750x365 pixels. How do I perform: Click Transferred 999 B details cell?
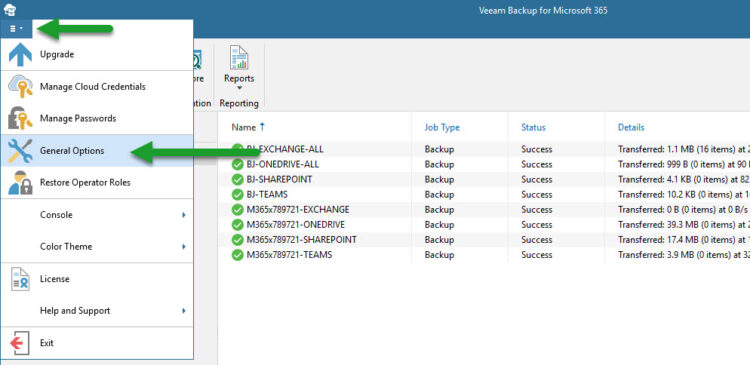tap(684, 165)
